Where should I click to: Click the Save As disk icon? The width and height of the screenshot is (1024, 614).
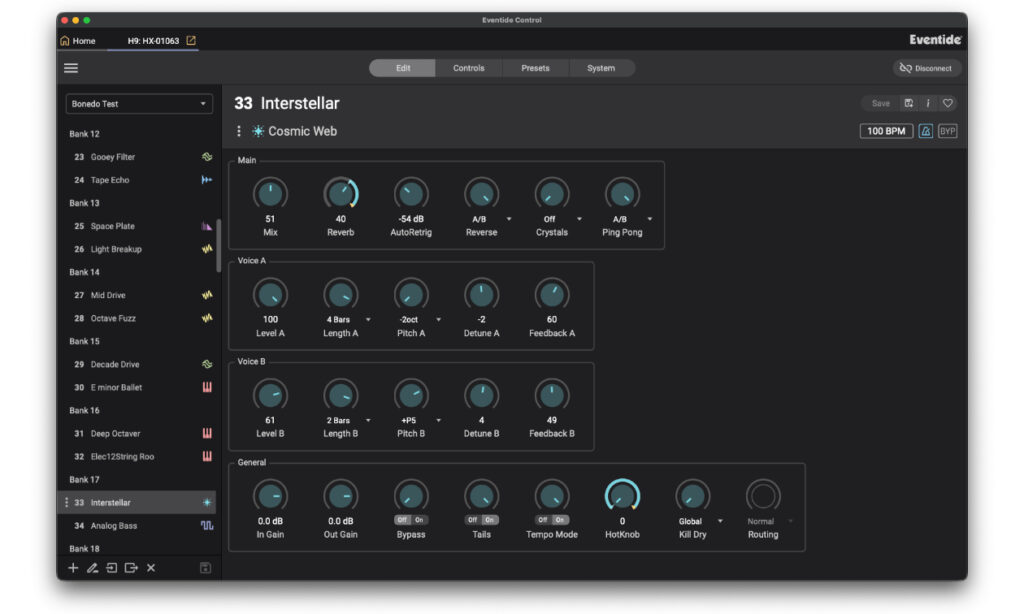click(x=908, y=103)
